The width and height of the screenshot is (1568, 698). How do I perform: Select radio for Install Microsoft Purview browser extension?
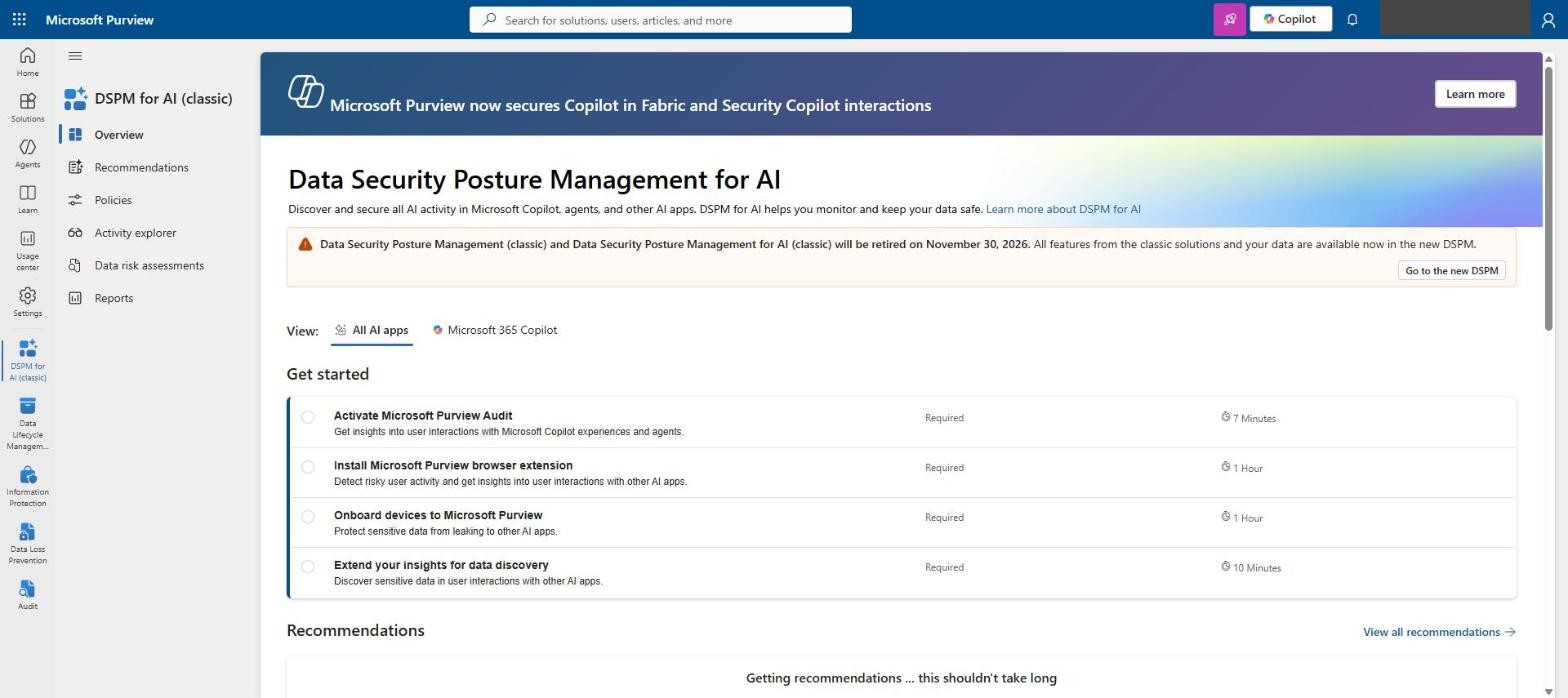coord(308,467)
